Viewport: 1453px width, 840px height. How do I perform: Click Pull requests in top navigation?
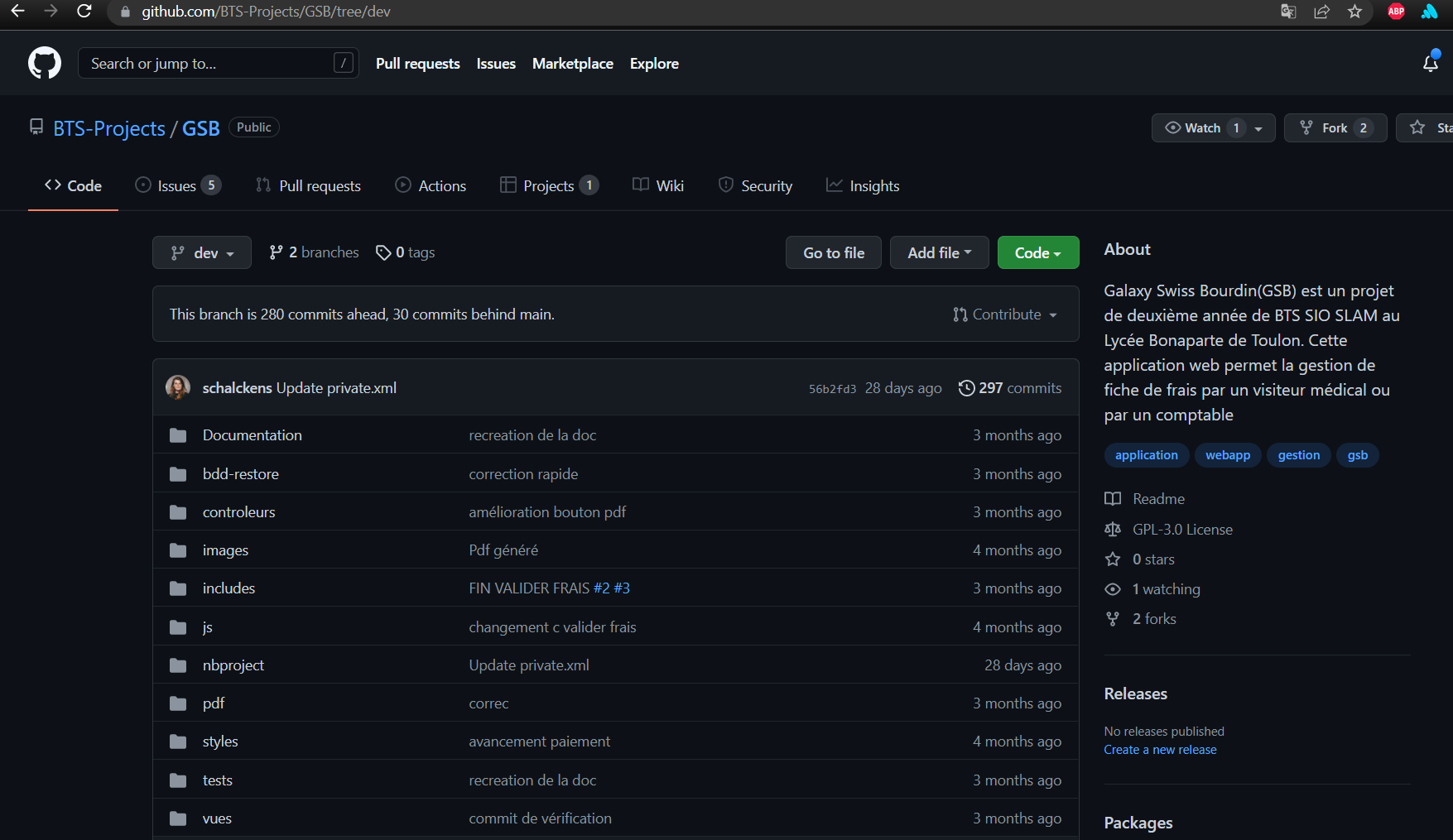click(418, 64)
